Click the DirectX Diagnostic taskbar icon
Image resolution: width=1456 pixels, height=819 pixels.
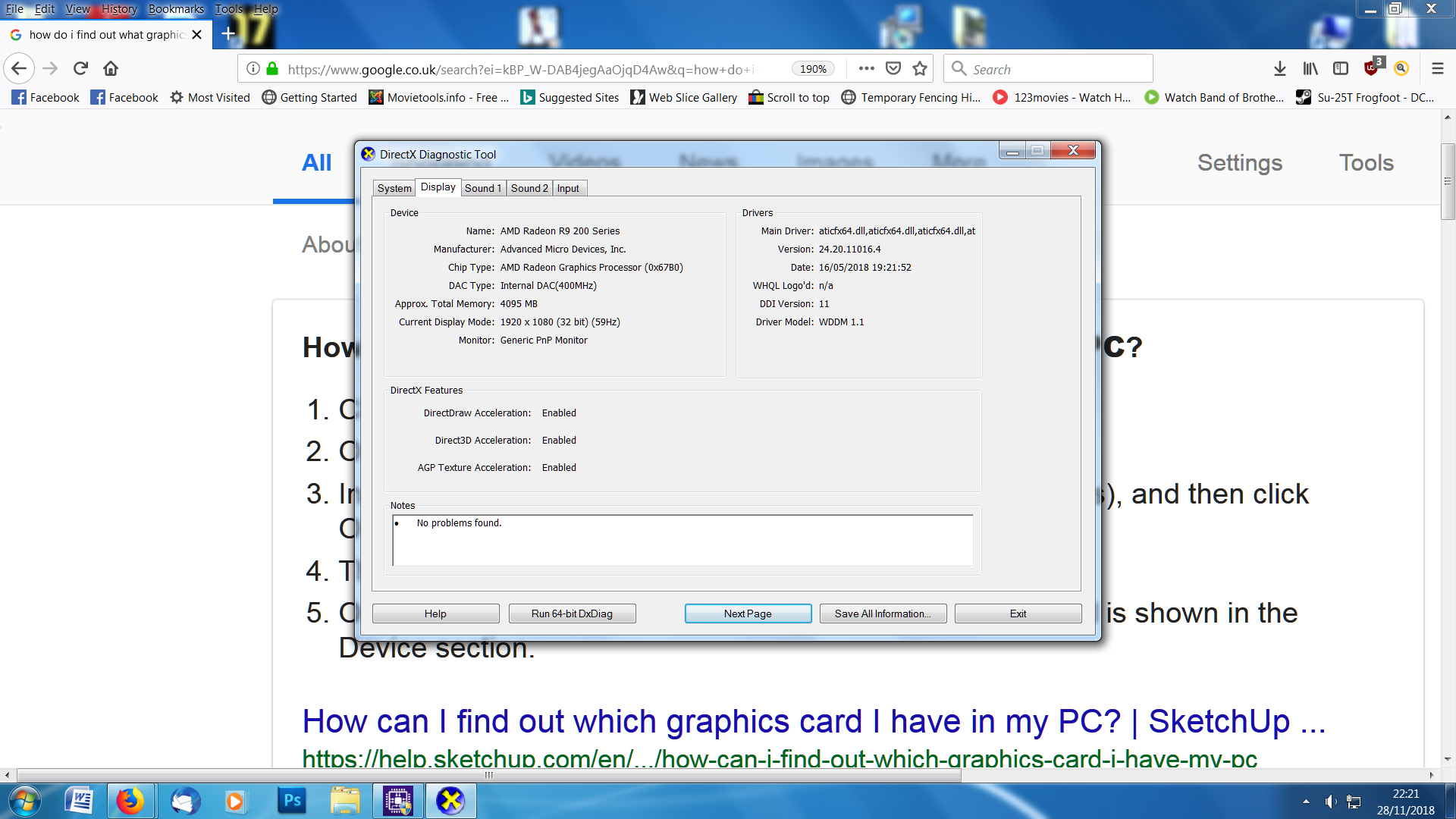click(450, 801)
